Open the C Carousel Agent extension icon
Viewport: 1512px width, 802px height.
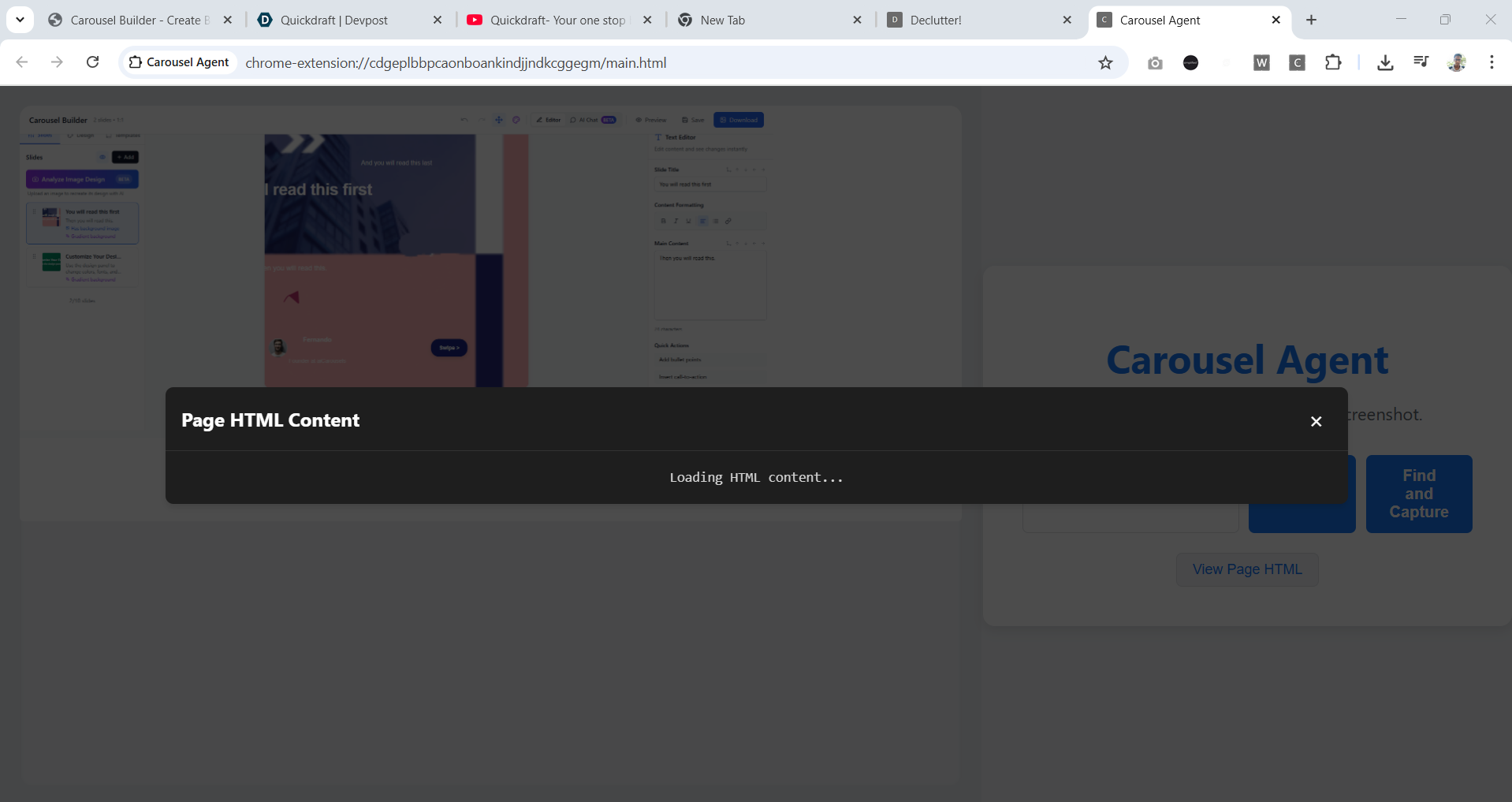[x=1297, y=63]
